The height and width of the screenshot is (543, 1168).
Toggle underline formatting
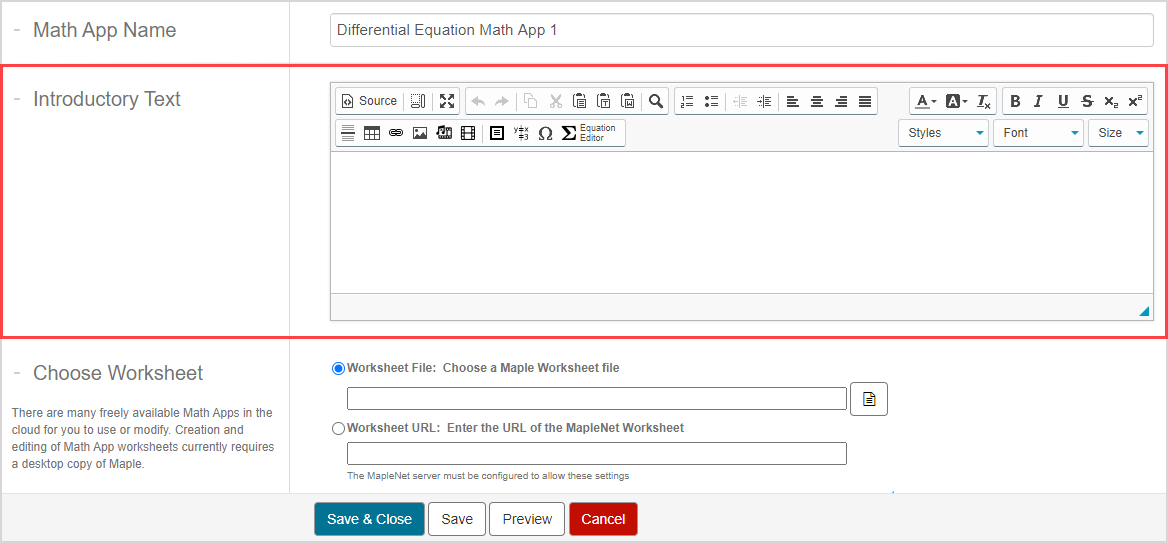point(1063,101)
